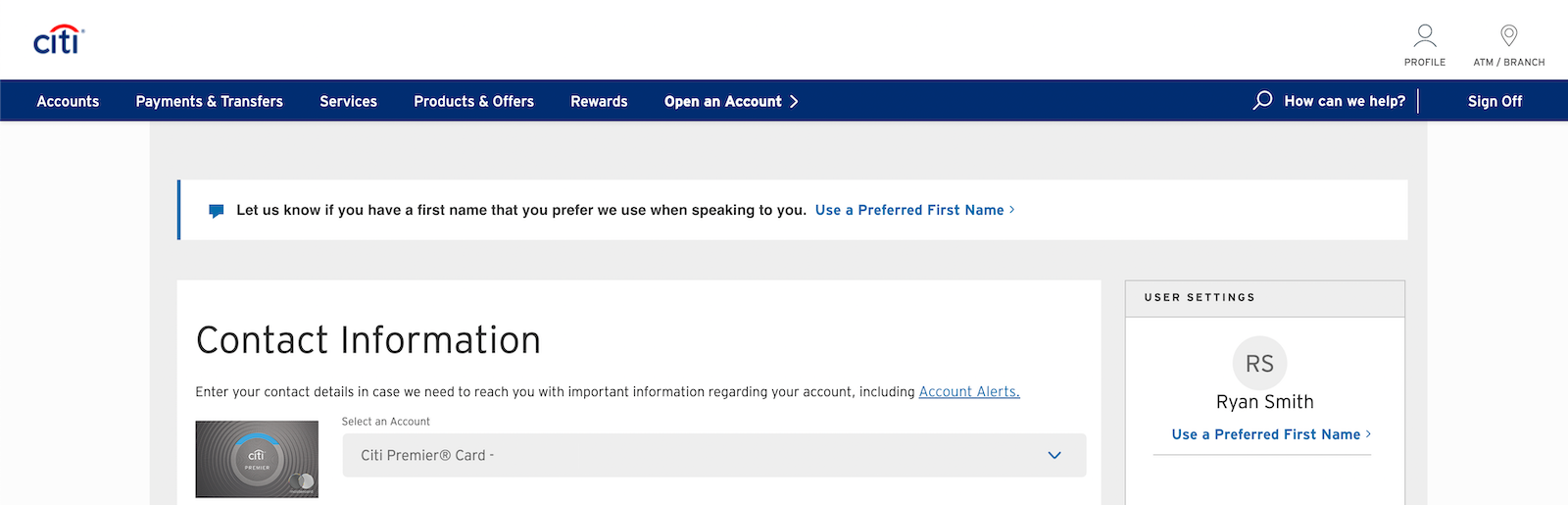Click the Citi Premier card image
The height and width of the screenshot is (505, 1568).
pos(257,459)
